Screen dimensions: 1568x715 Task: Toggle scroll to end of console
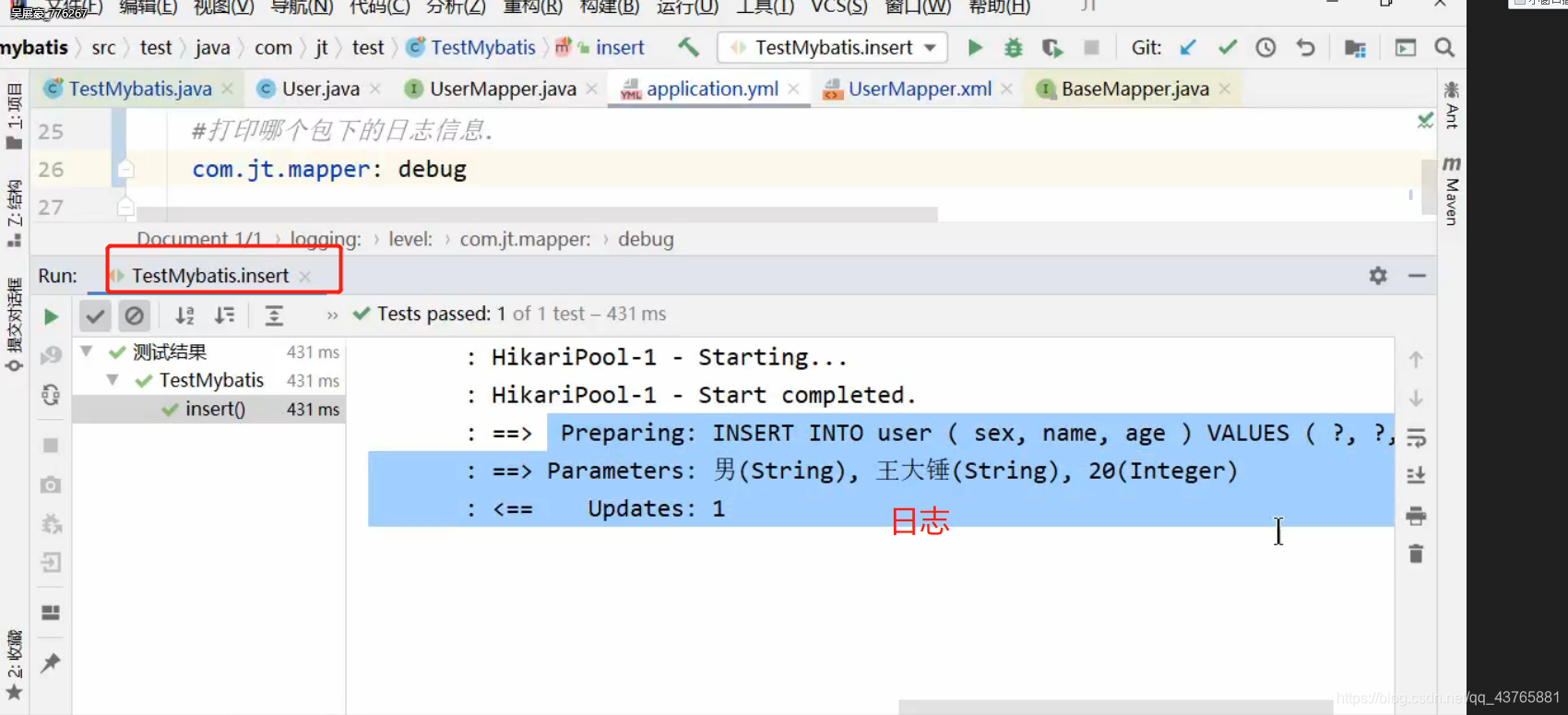1416,475
